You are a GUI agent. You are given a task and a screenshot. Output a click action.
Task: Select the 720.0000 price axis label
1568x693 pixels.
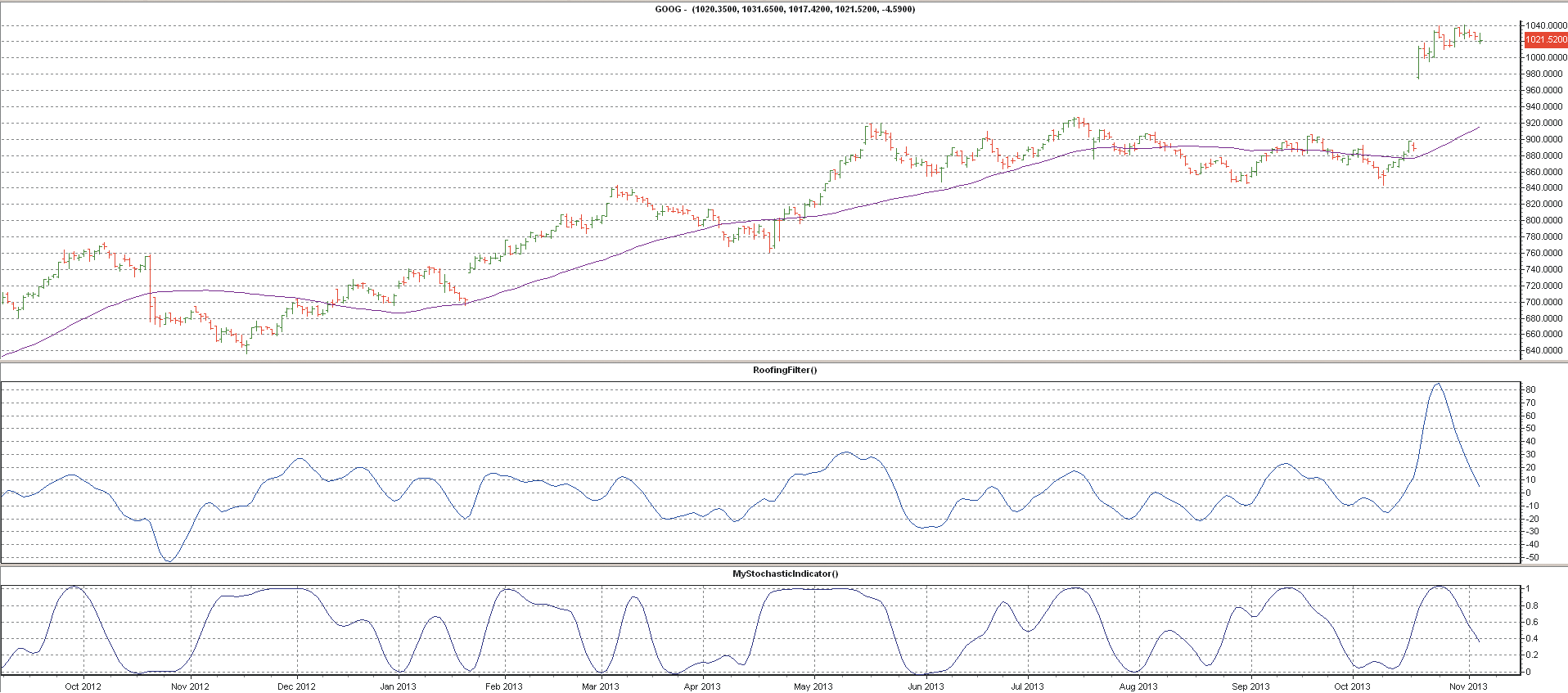click(1545, 286)
